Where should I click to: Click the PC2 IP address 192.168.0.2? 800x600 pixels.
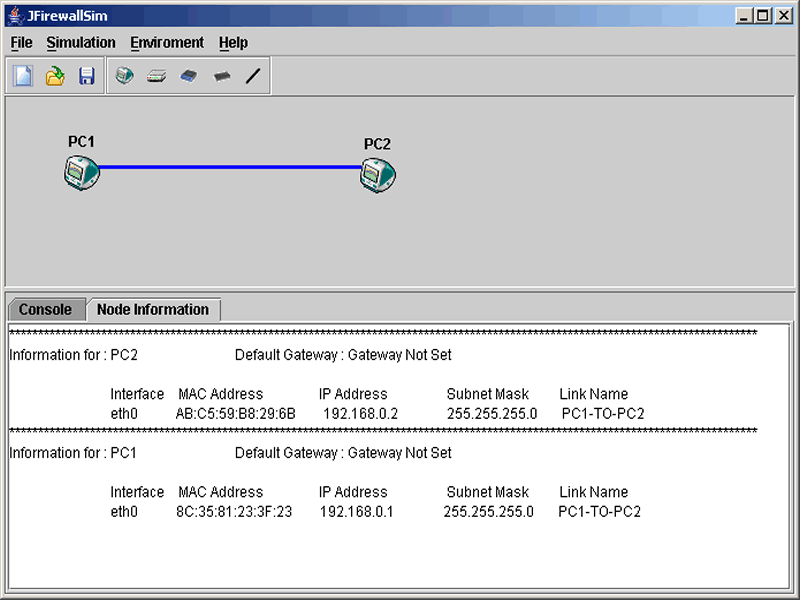point(360,413)
